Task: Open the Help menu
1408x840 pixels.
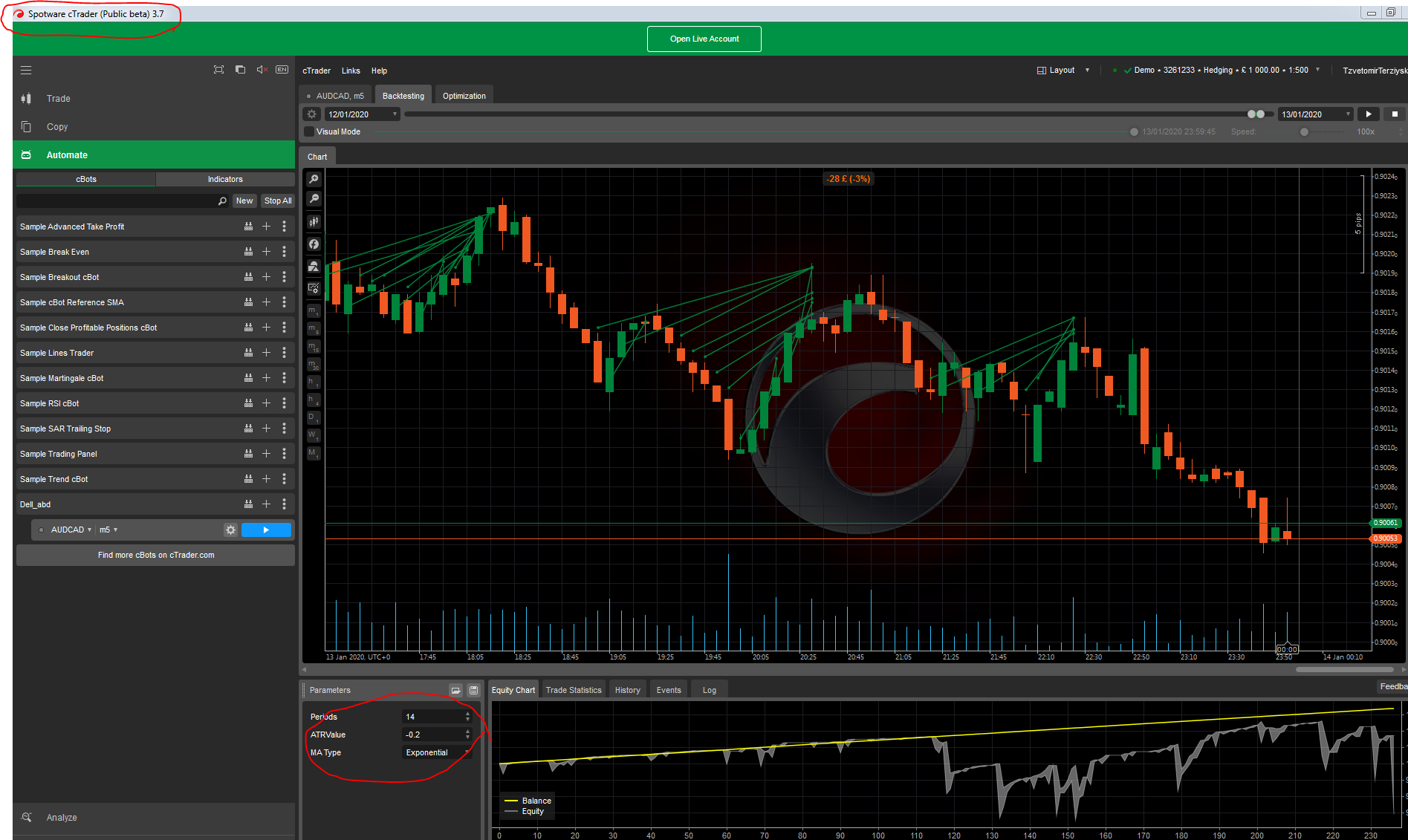Action: (x=379, y=71)
